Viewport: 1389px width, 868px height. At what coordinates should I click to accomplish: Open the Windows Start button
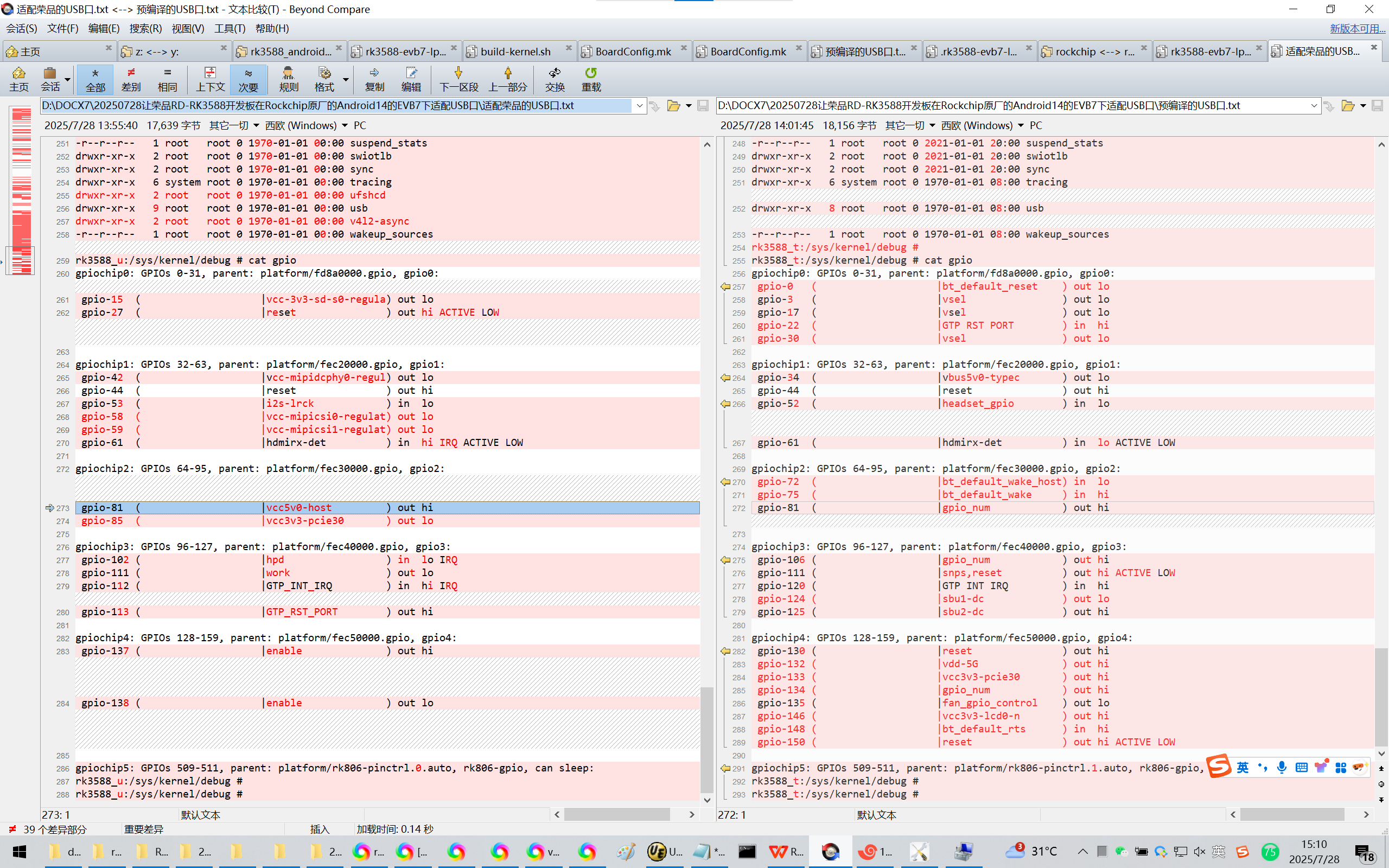(x=19, y=851)
